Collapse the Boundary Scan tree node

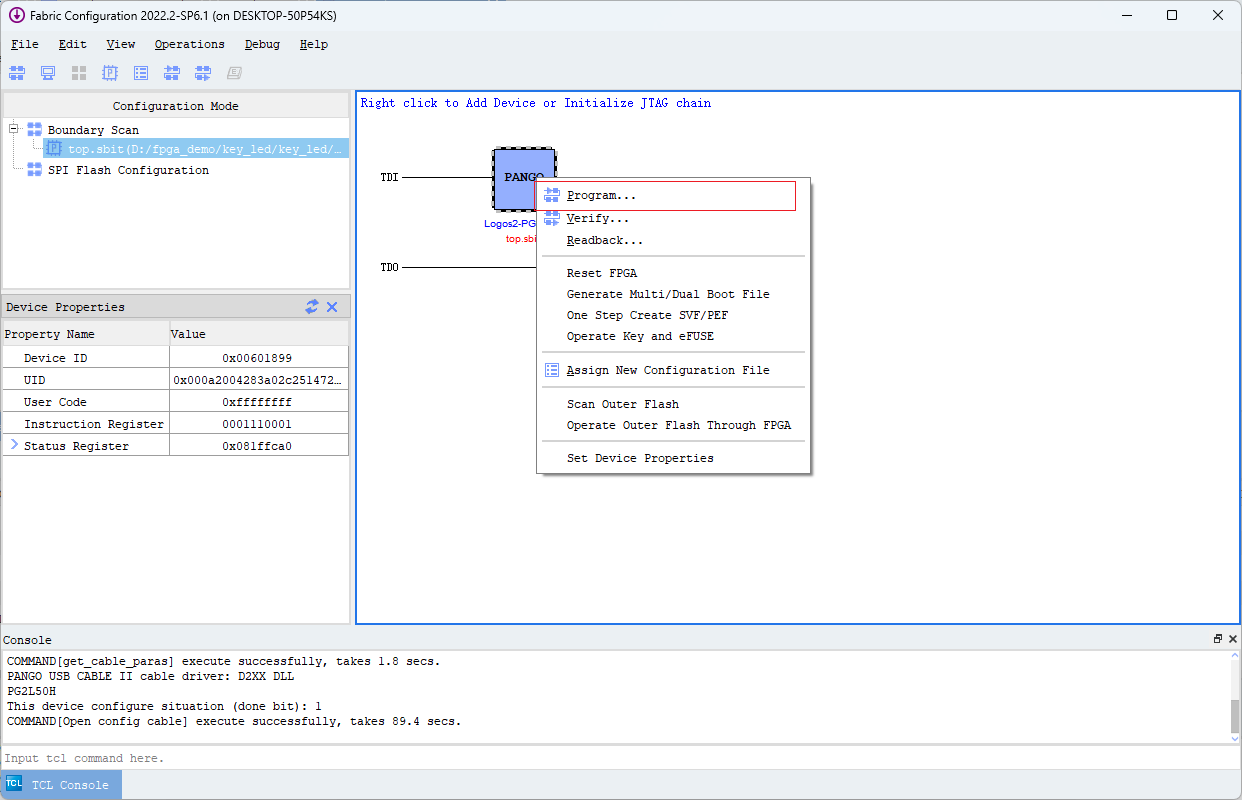(x=13, y=129)
